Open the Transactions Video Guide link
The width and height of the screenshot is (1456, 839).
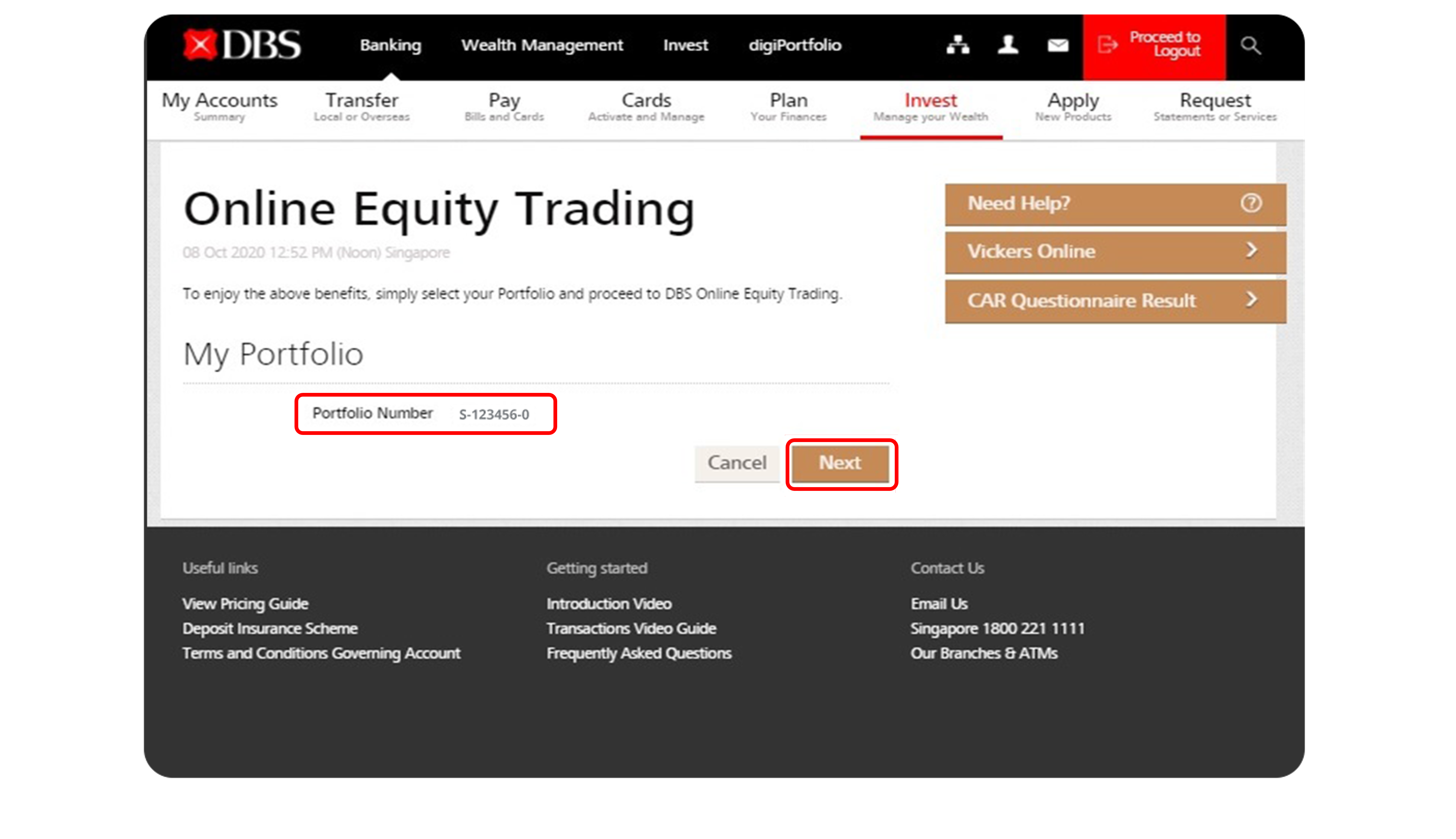[x=631, y=628]
